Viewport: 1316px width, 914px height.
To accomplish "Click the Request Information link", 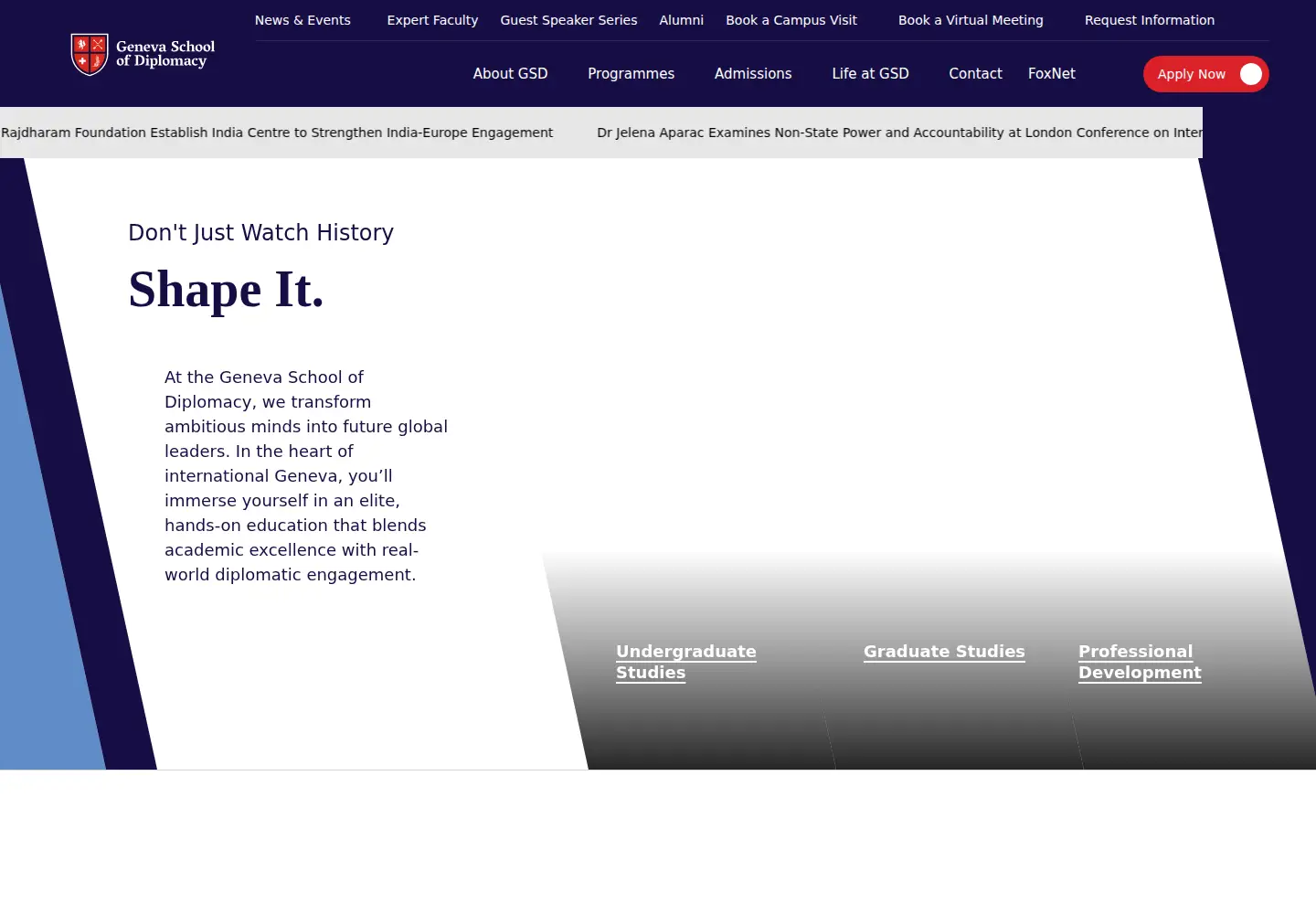I will point(1150,20).
